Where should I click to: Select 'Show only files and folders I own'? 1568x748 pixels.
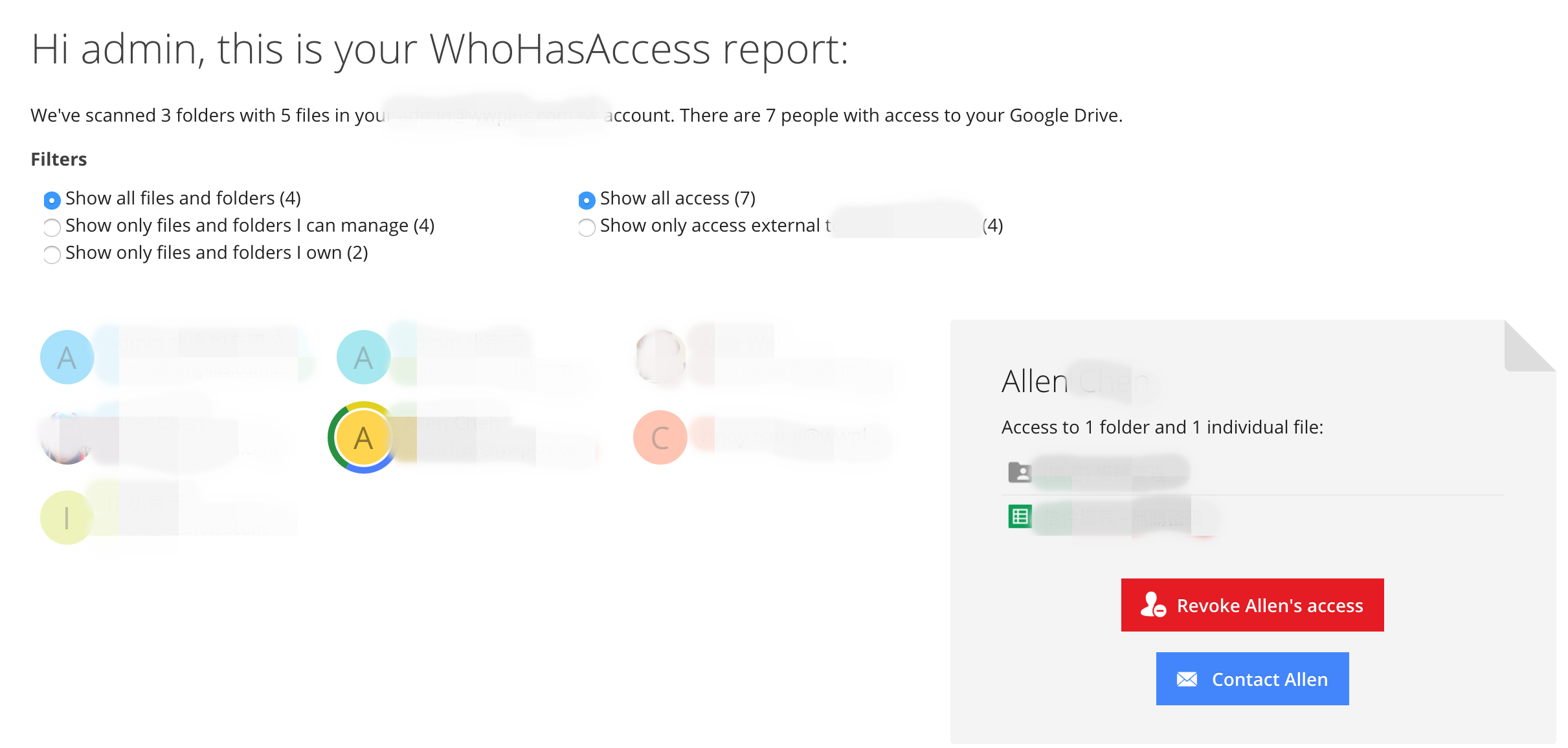52,254
